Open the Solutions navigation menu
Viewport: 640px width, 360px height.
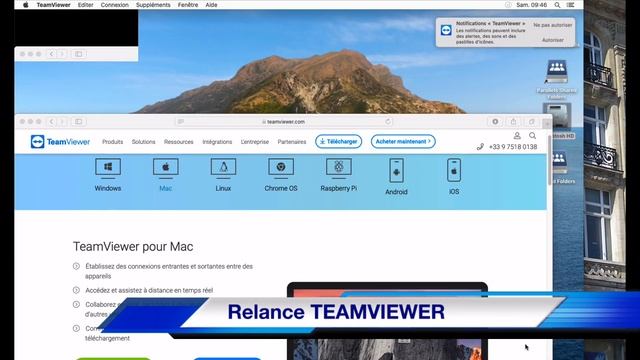click(x=143, y=142)
